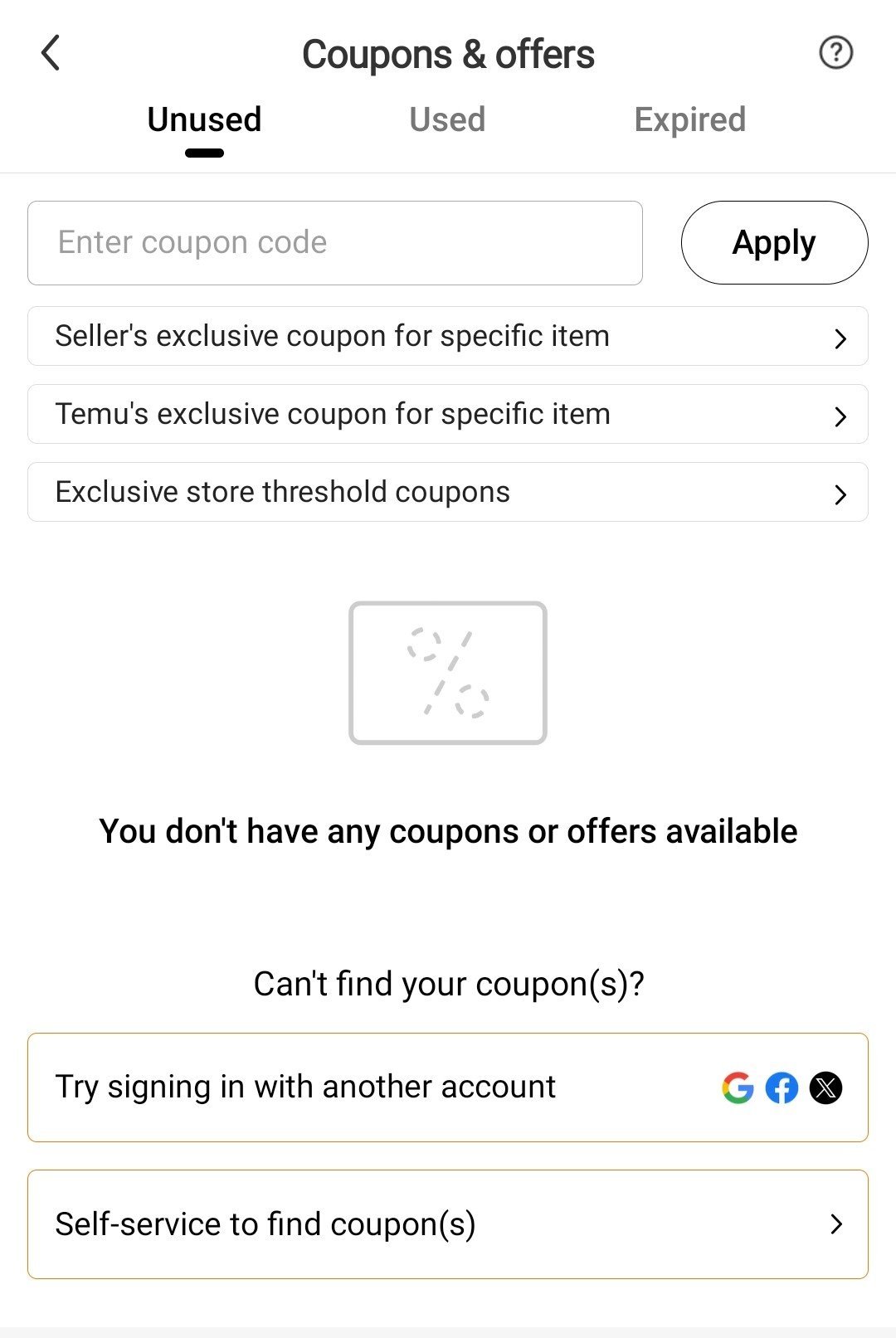
Task: Tap the Google sign-in icon
Action: click(738, 1087)
